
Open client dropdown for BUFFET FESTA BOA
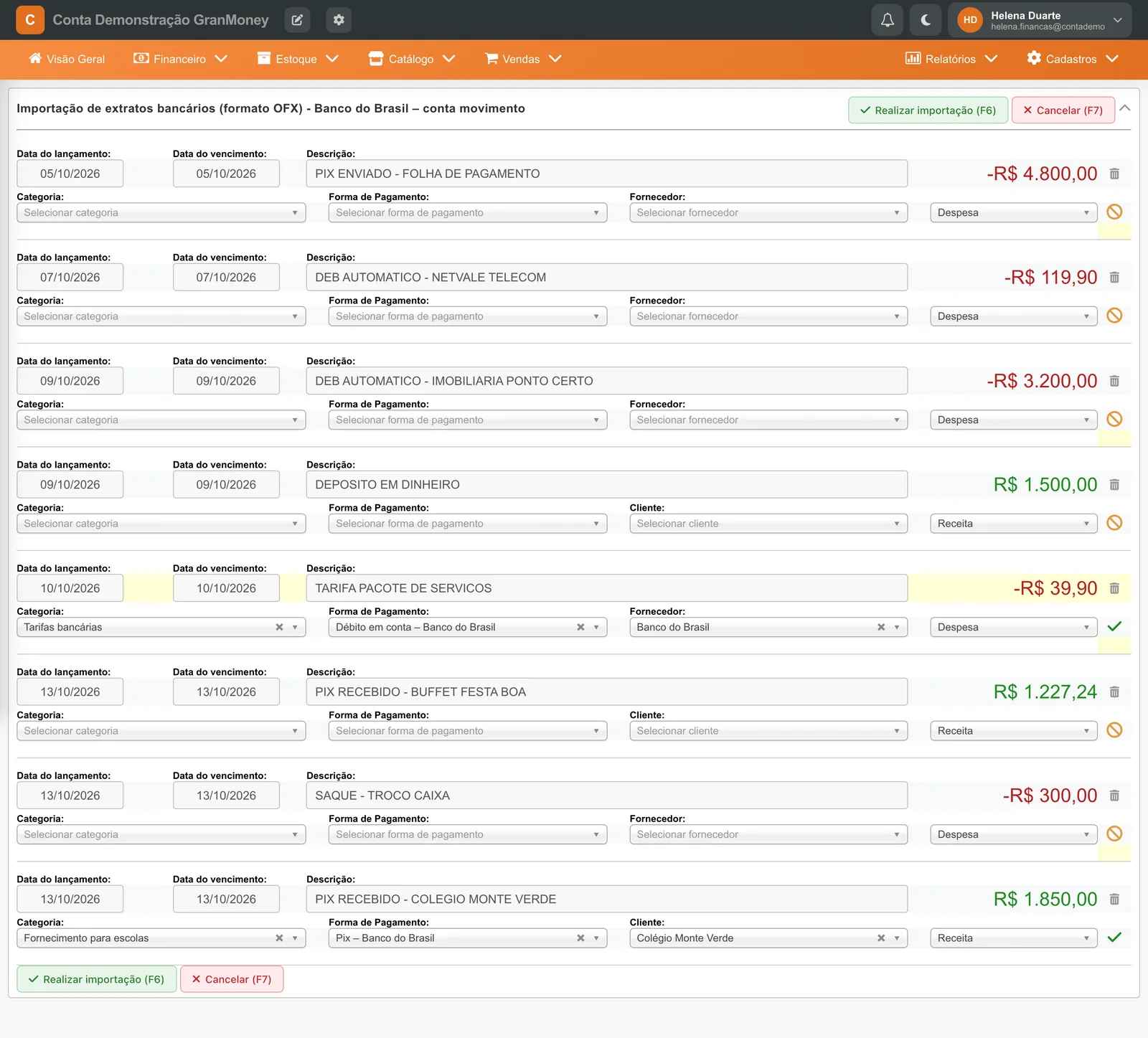(768, 731)
